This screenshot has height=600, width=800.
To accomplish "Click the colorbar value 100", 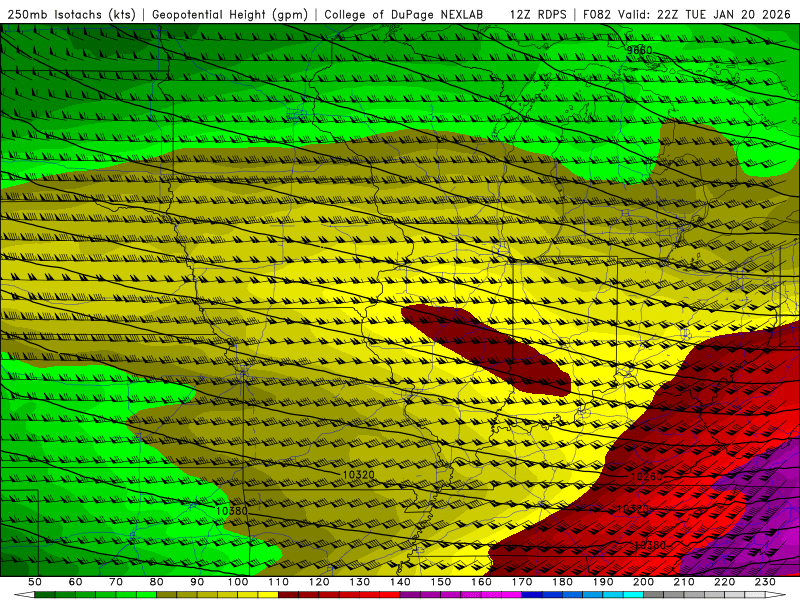I will pyautogui.click(x=238, y=582).
